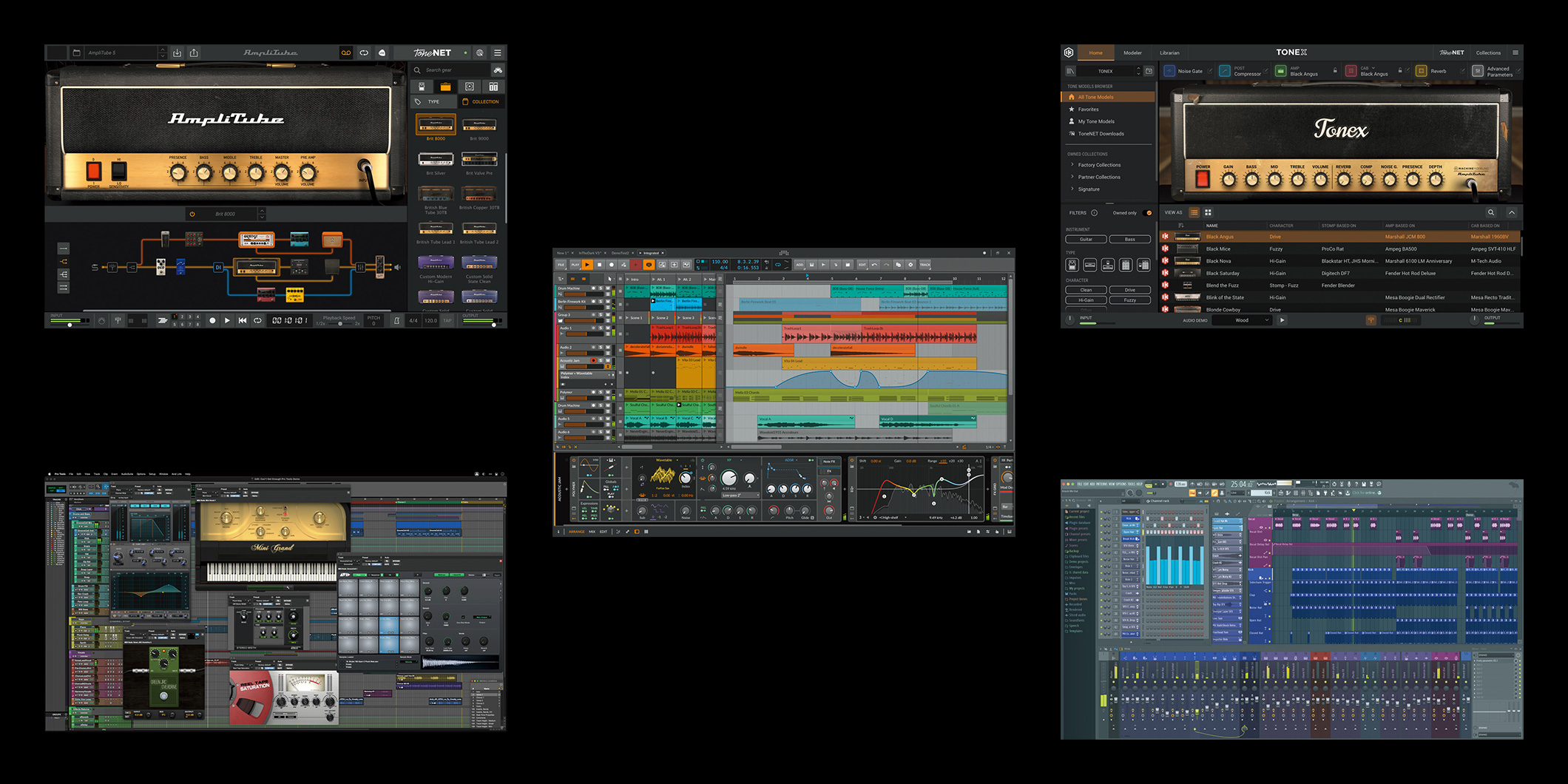Switch to the MIX view in Bitwig
This screenshot has width=1568, height=784.
pos(592,531)
